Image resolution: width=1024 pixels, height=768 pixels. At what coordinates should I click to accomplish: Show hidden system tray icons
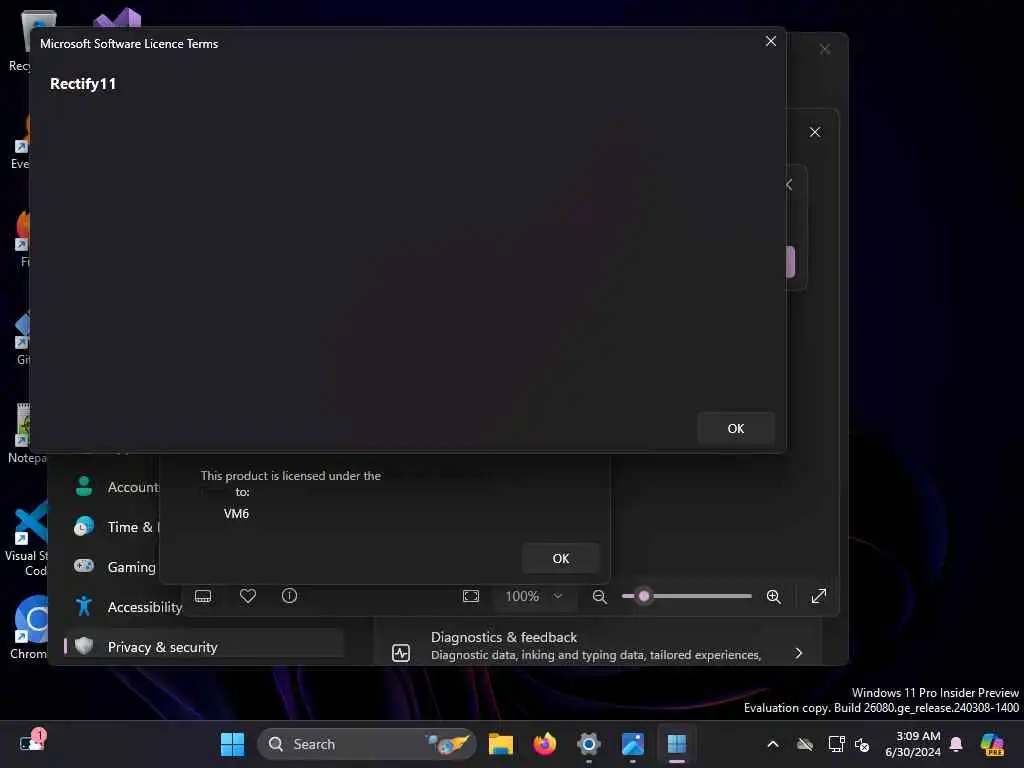[x=773, y=744]
